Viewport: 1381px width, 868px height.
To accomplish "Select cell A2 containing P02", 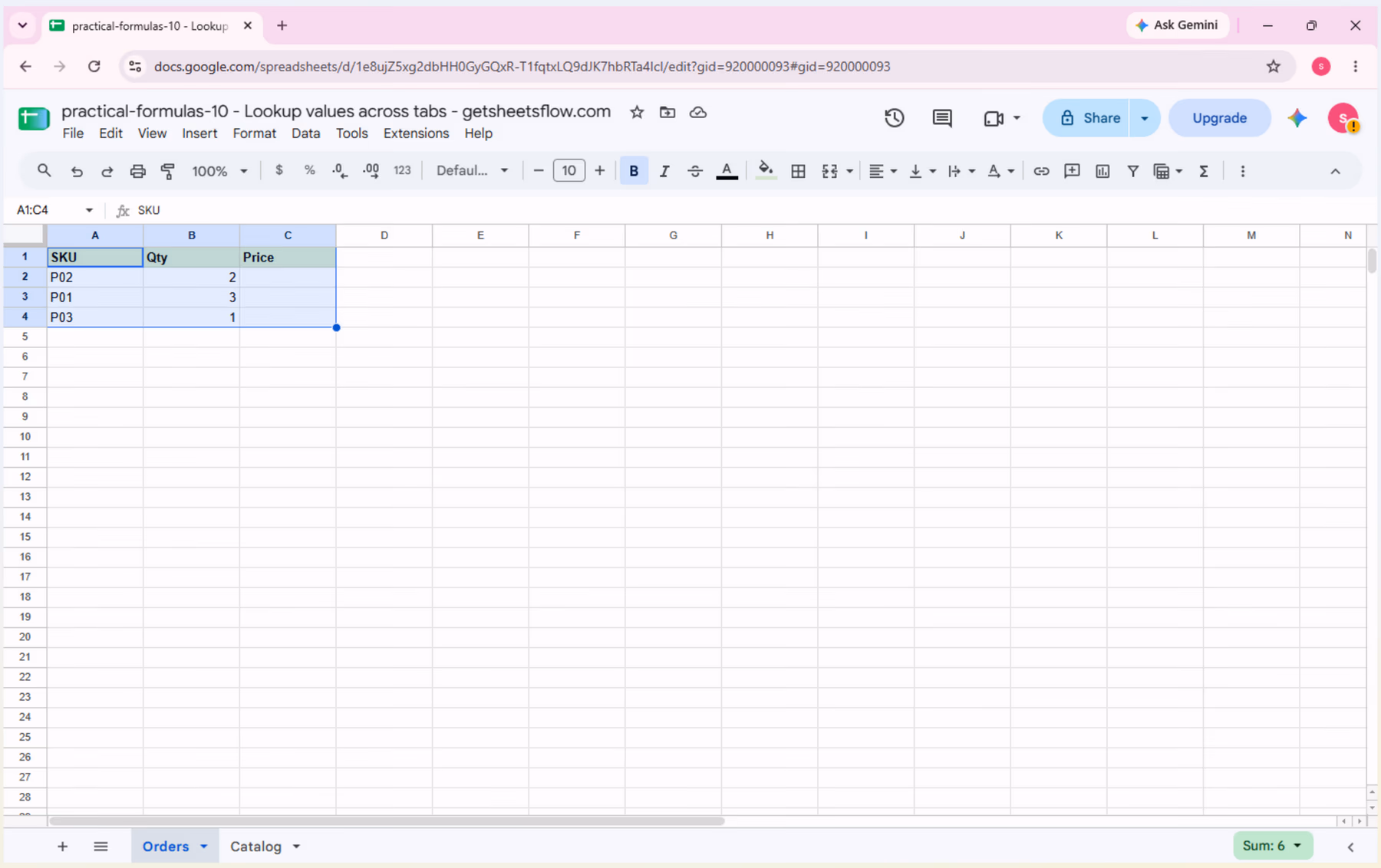I will click(x=95, y=277).
